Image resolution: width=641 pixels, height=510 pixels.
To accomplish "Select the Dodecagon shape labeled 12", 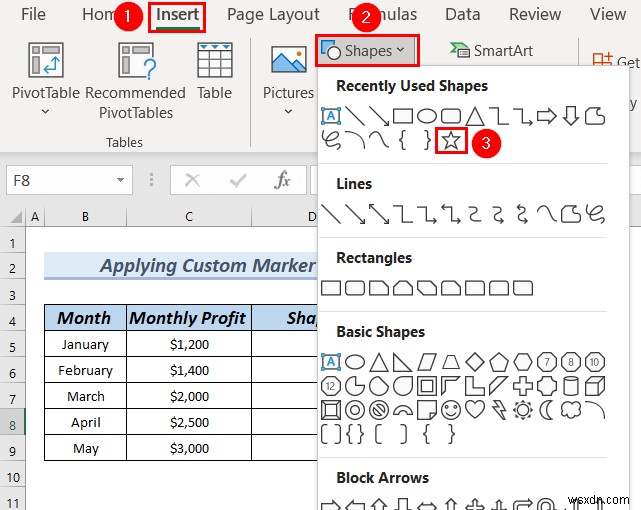I will click(331, 386).
